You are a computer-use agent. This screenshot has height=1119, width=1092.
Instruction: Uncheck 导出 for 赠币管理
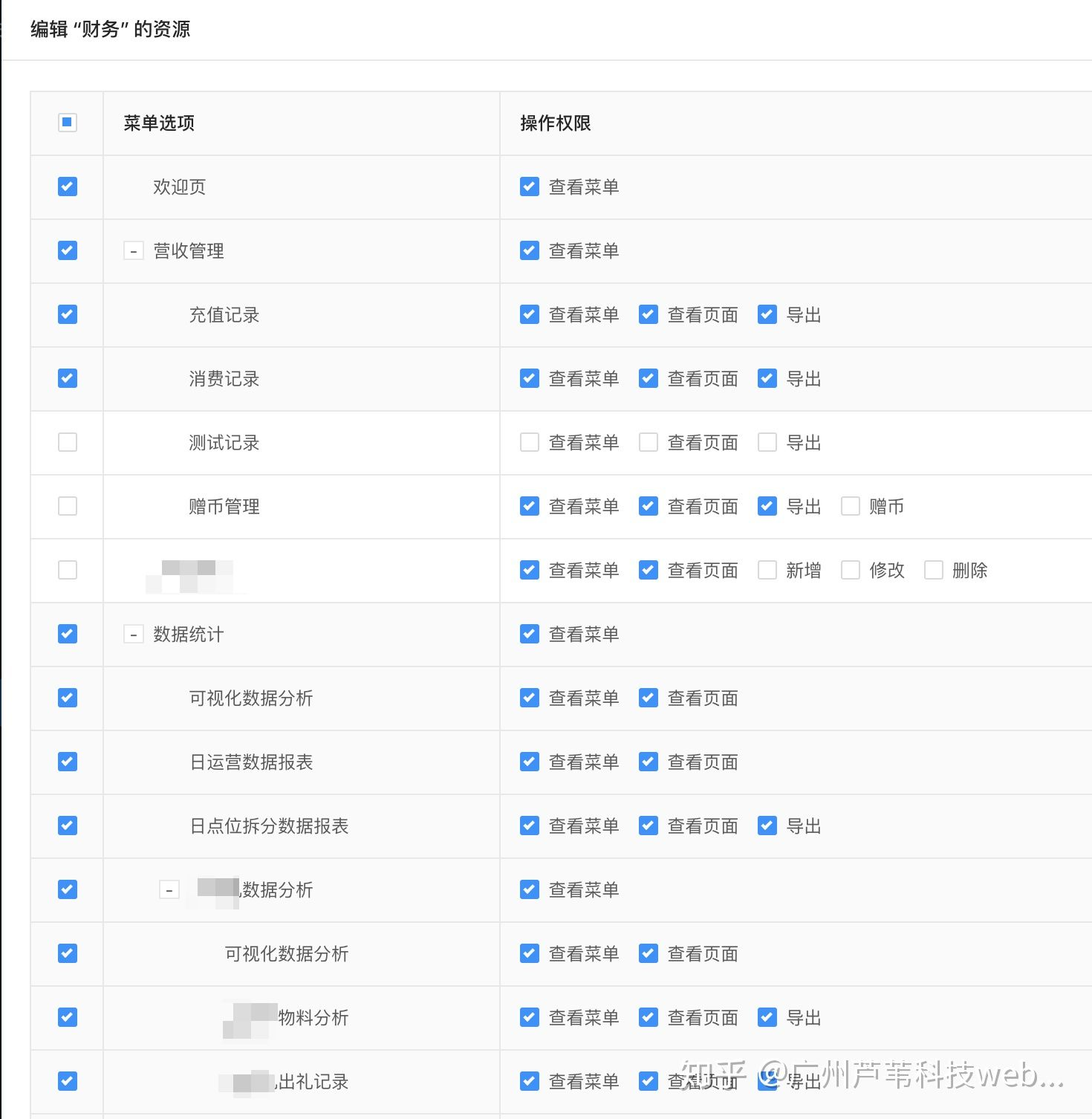click(767, 506)
